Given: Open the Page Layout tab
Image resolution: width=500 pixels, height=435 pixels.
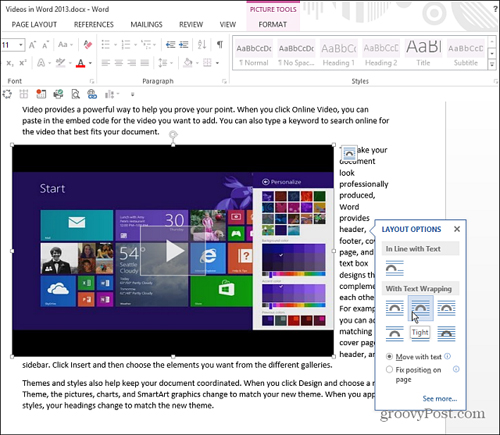Looking at the screenshot, I should pos(34,24).
